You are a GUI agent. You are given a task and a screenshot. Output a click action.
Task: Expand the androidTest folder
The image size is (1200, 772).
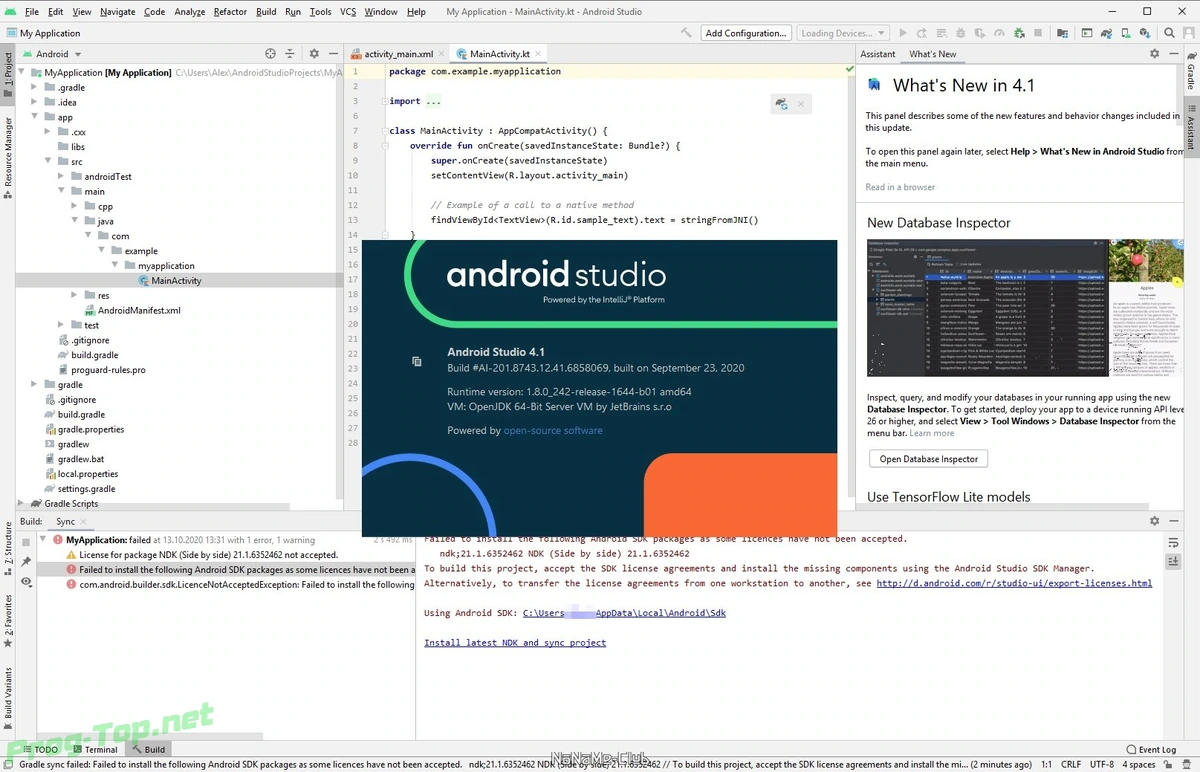coord(60,176)
